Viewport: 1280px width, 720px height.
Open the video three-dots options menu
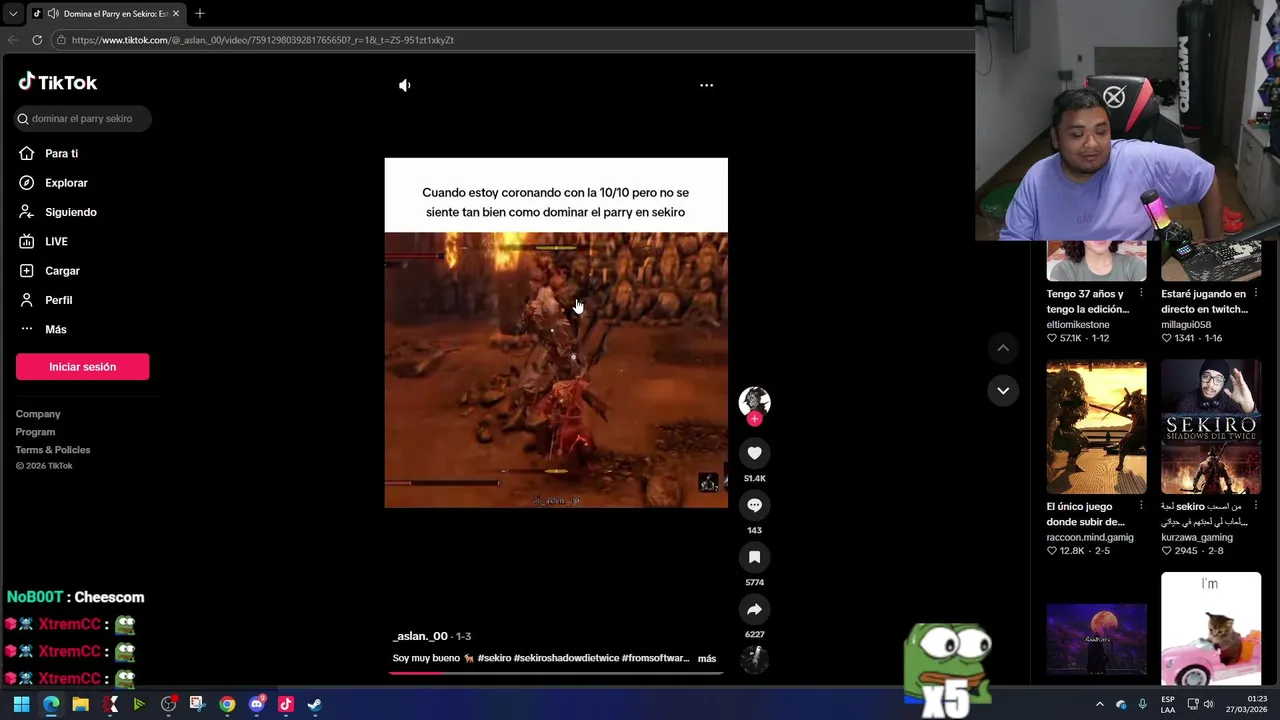706,86
